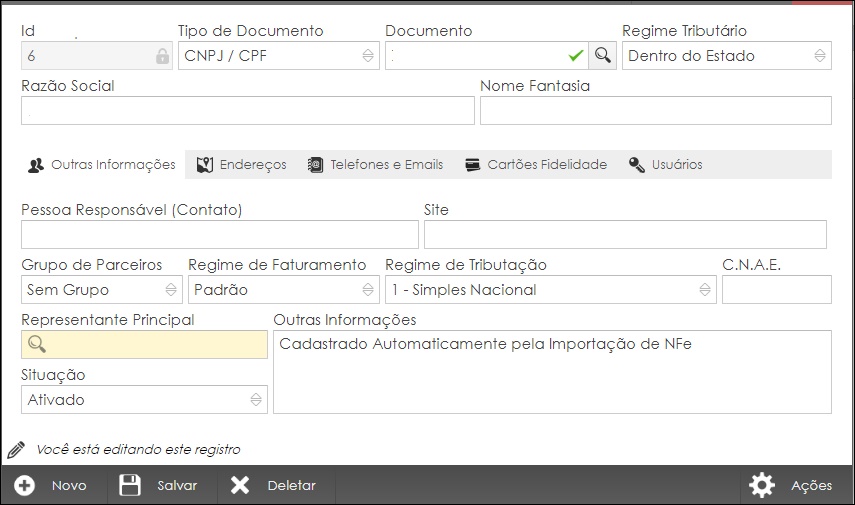This screenshot has height=505, width=855.
Task: Focus the Pessoa Responsável (Contato) field
Action: point(220,235)
